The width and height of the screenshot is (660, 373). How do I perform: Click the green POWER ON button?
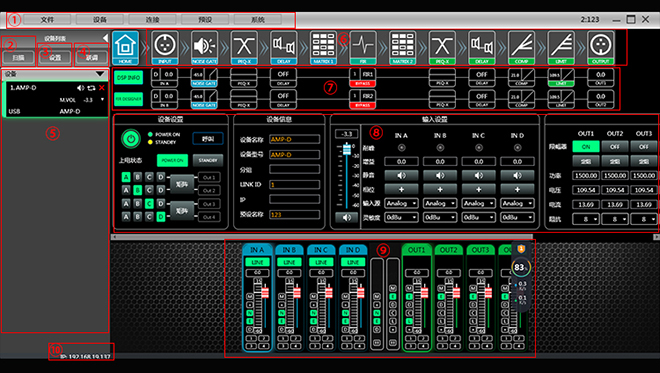(x=172, y=160)
